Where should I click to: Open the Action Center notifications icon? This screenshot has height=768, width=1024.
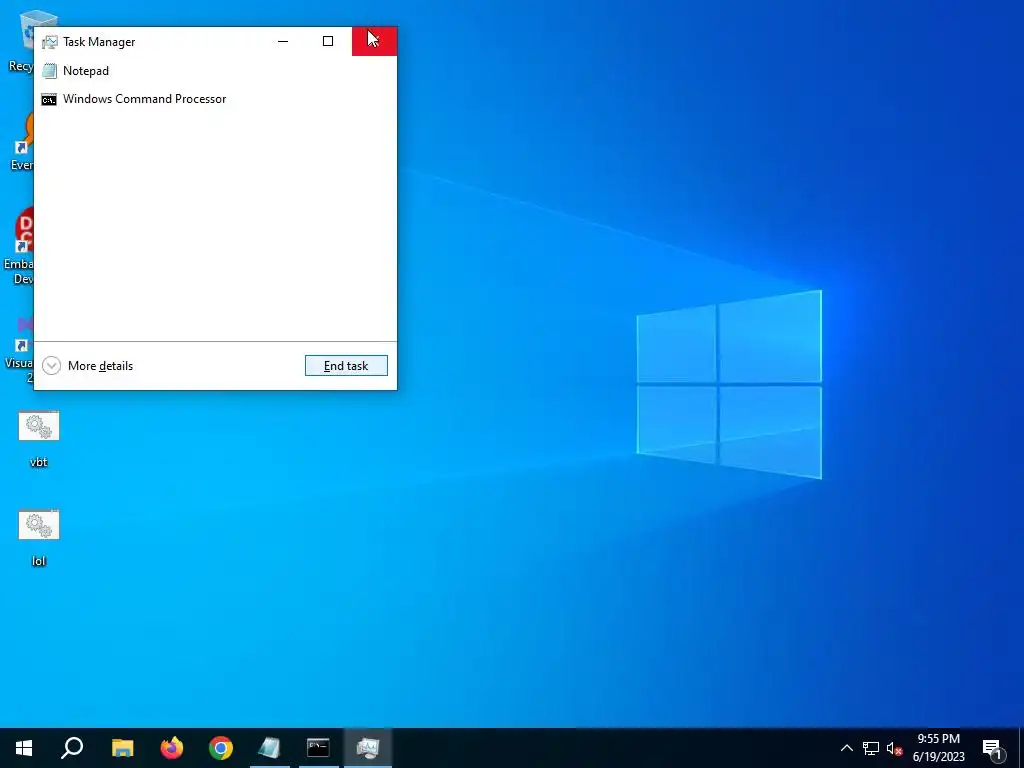point(992,748)
